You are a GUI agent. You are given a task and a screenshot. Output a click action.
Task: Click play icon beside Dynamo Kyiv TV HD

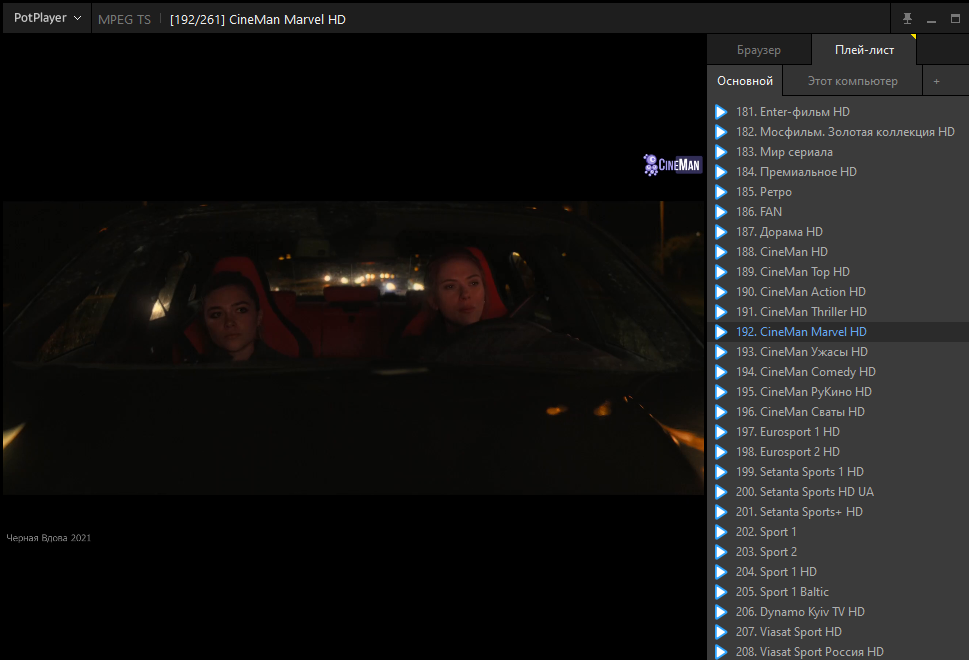click(721, 612)
